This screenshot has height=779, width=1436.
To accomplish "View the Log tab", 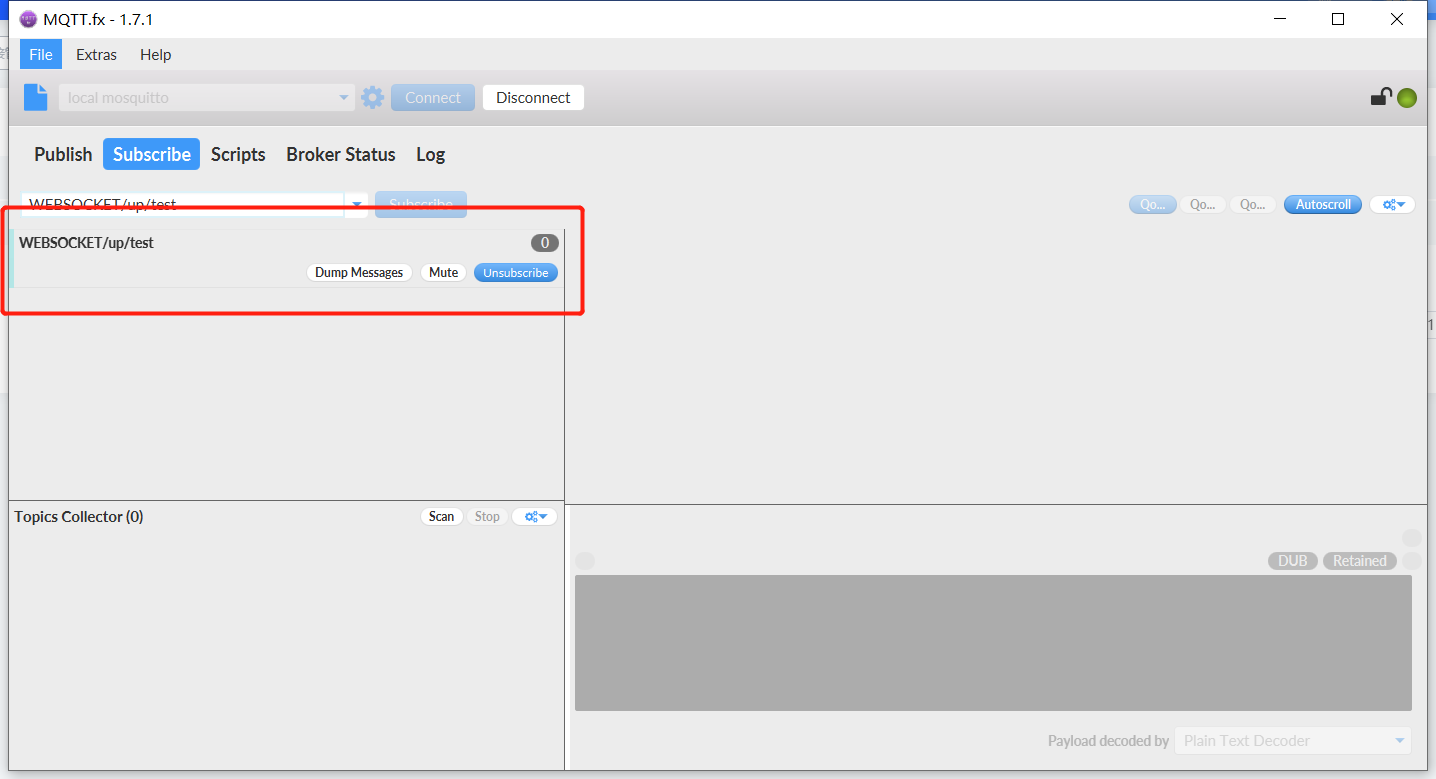I will coord(430,154).
